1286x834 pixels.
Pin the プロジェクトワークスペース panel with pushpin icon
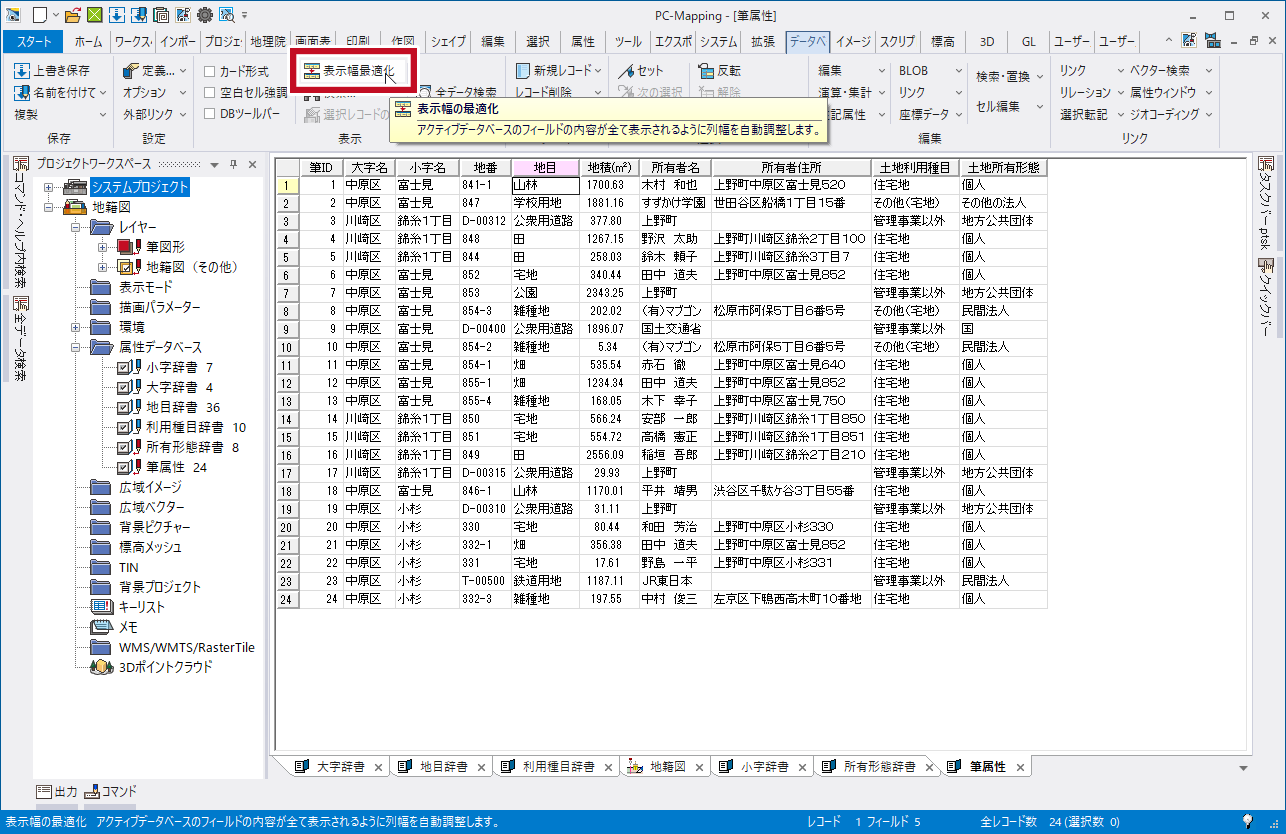tap(234, 164)
